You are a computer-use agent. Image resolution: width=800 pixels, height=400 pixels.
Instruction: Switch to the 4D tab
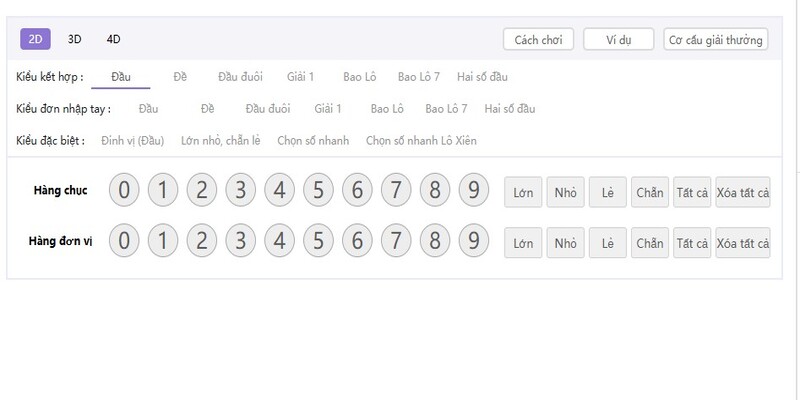click(x=113, y=40)
